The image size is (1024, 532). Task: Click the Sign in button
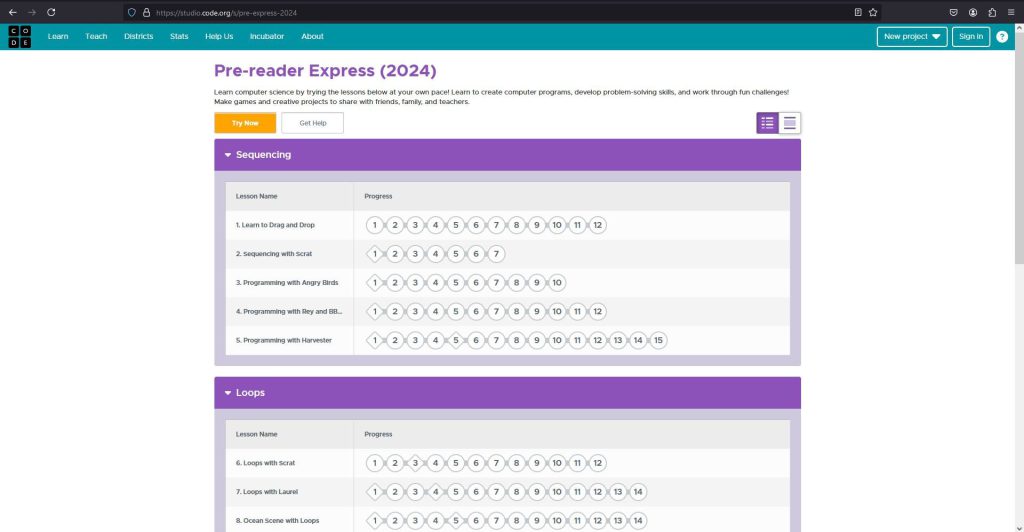(x=970, y=37)
